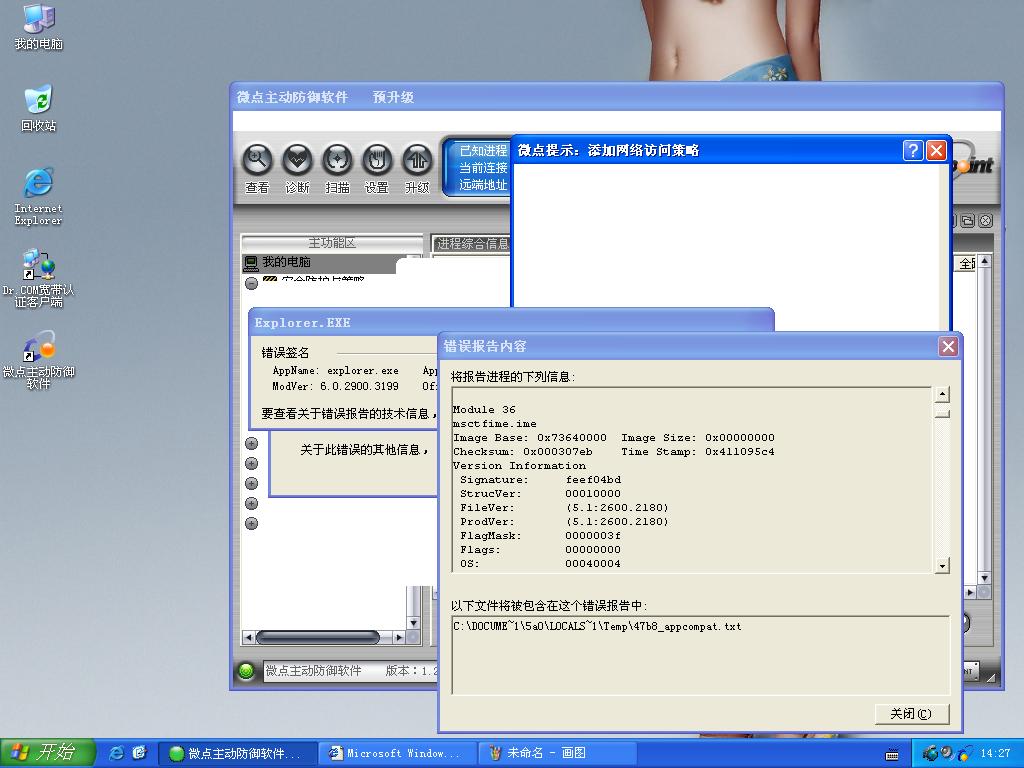Image resolution: width=1024 pixels, height=768 pixels.
Task: Close the 错误报告内容 dialog
Action: (x=948, y=346)
